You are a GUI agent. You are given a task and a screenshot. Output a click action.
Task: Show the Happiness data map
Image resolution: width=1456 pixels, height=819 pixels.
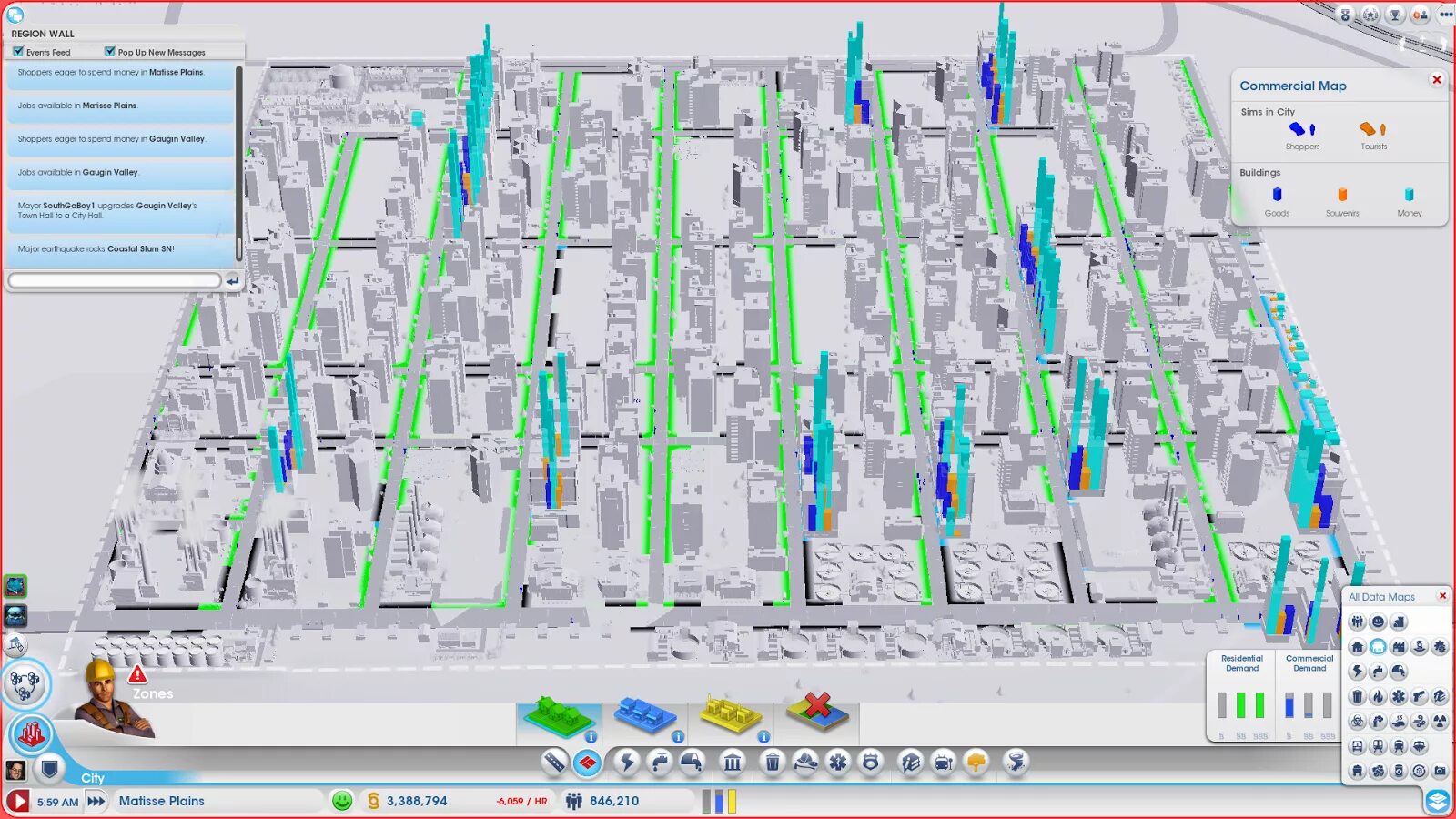coord(1378,622)
